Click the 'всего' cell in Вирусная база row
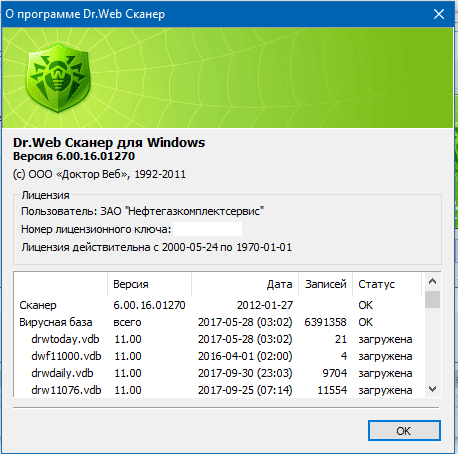458x454 pixels. 127,322
